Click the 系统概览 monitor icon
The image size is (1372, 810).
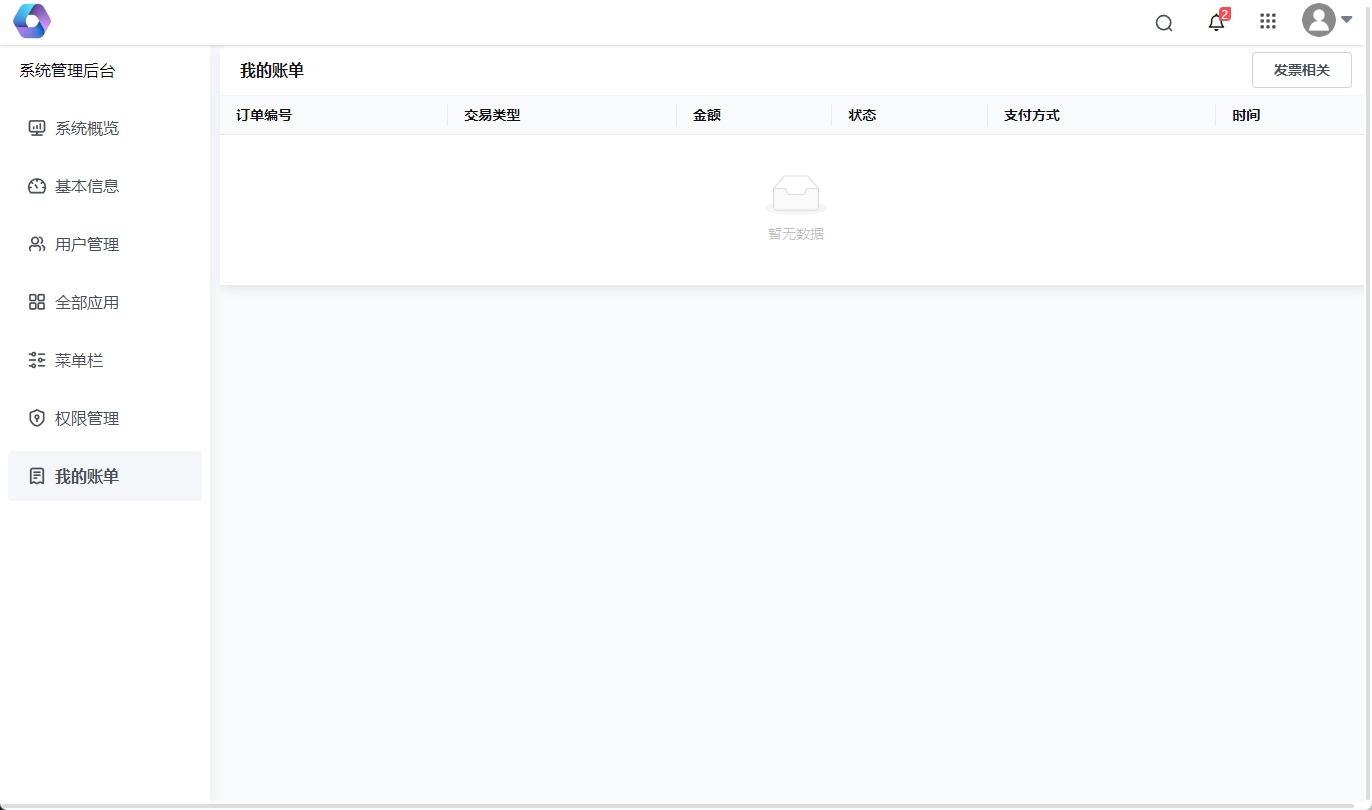tap(37, 128)
